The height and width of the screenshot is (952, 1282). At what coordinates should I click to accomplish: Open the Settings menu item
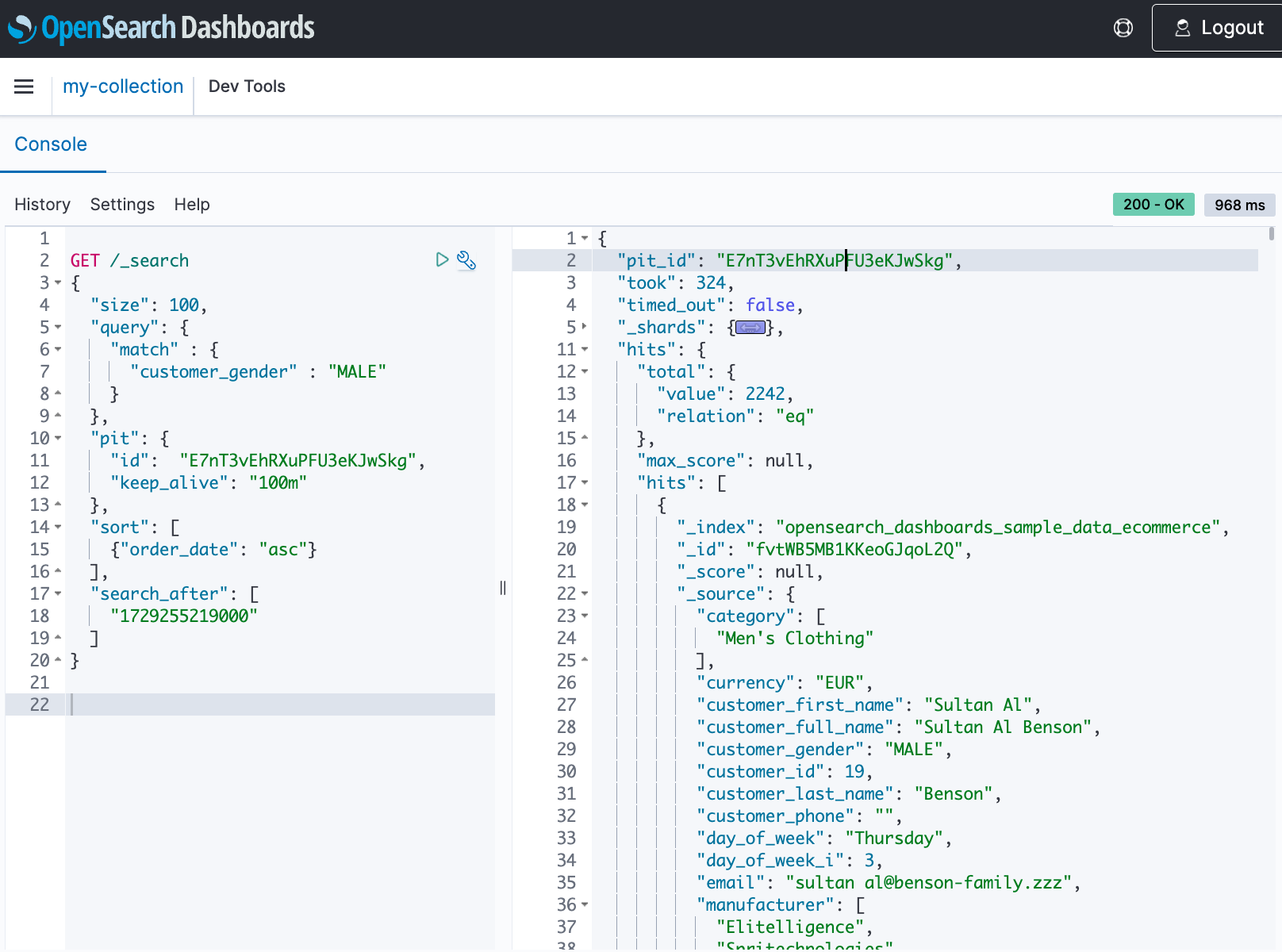(122, 205)
